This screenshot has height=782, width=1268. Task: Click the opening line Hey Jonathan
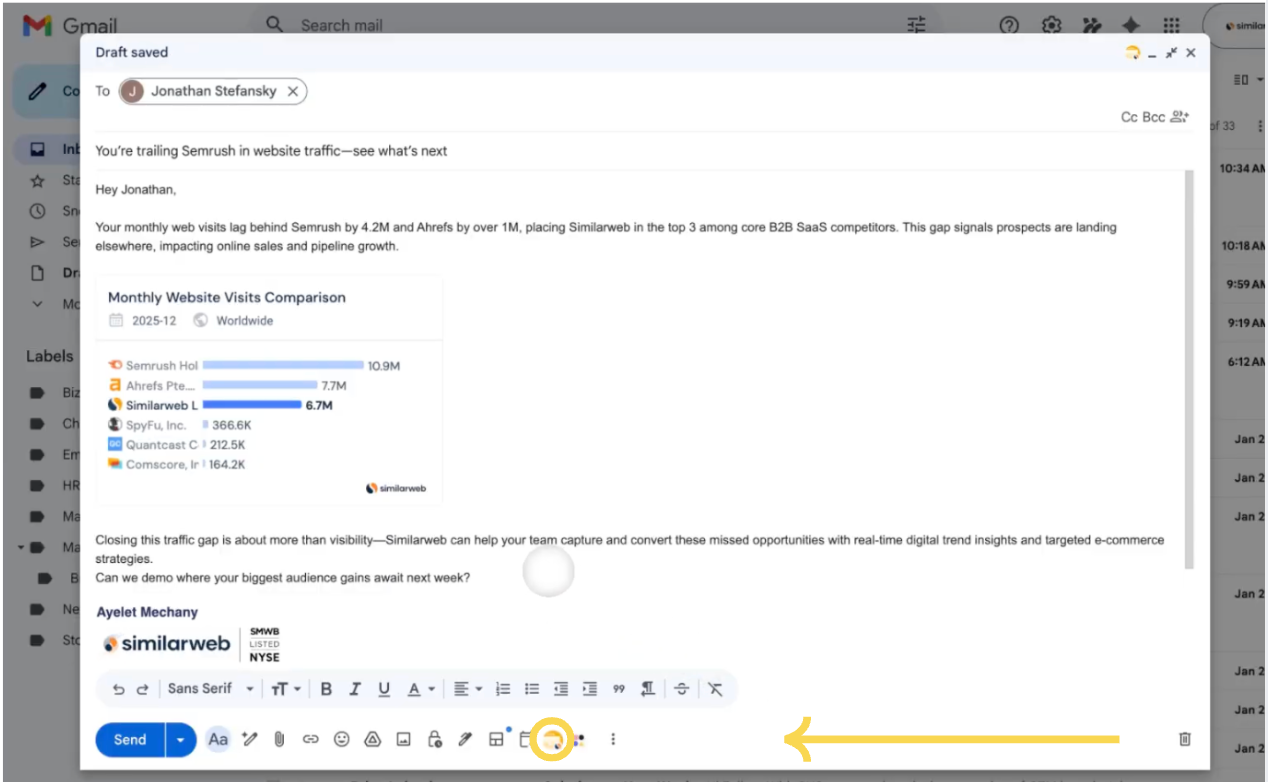pos(136,189)
